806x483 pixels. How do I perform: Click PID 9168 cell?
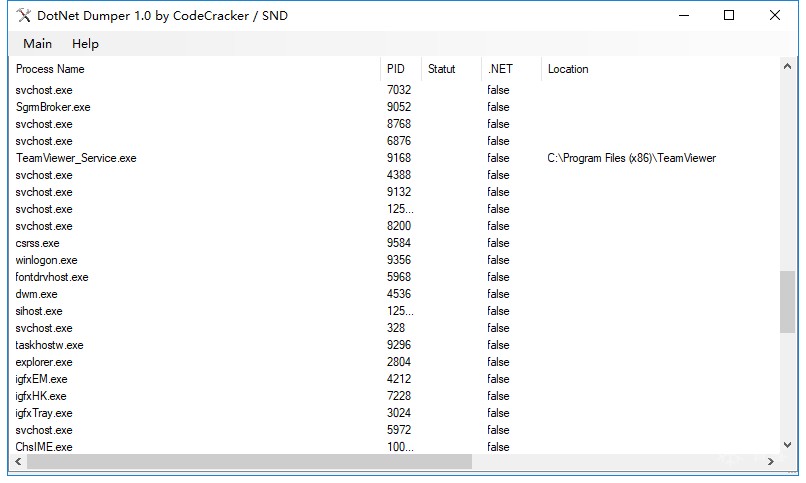(x=399, y=158)
